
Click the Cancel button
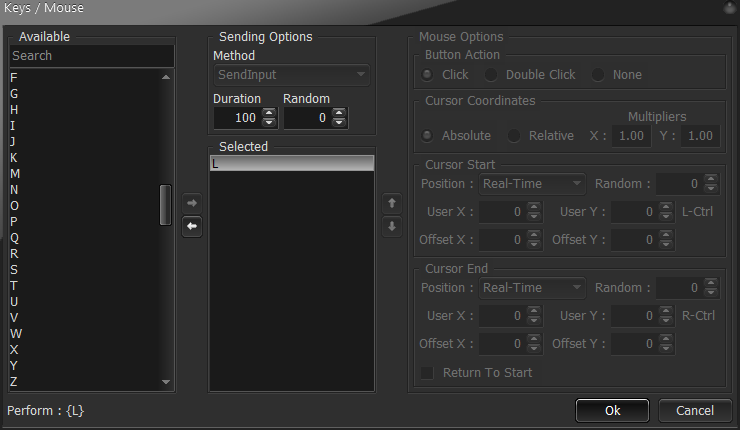tap(695, 411)
